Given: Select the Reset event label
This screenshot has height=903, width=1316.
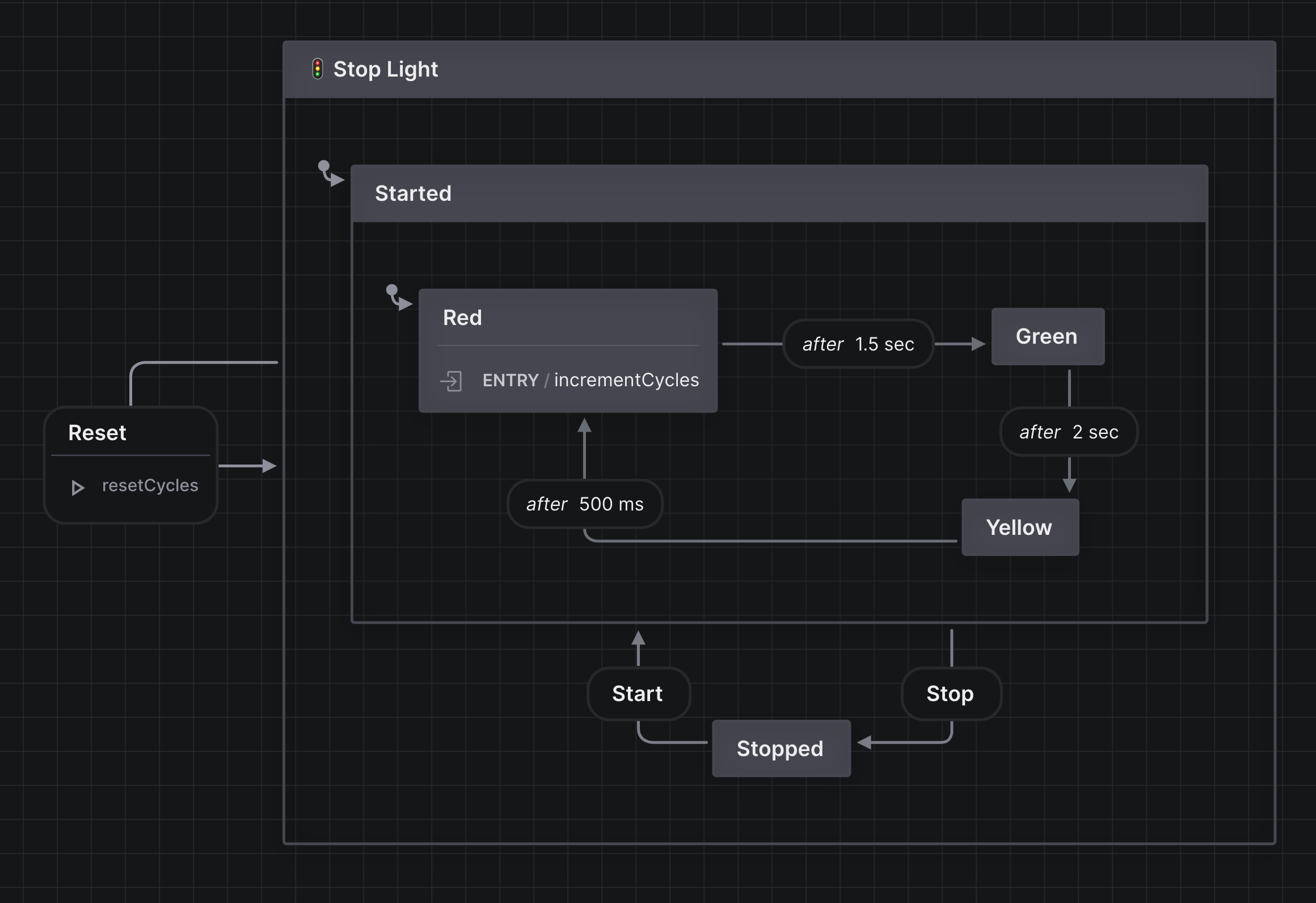Looking at the screenshot, I should 98,433.
